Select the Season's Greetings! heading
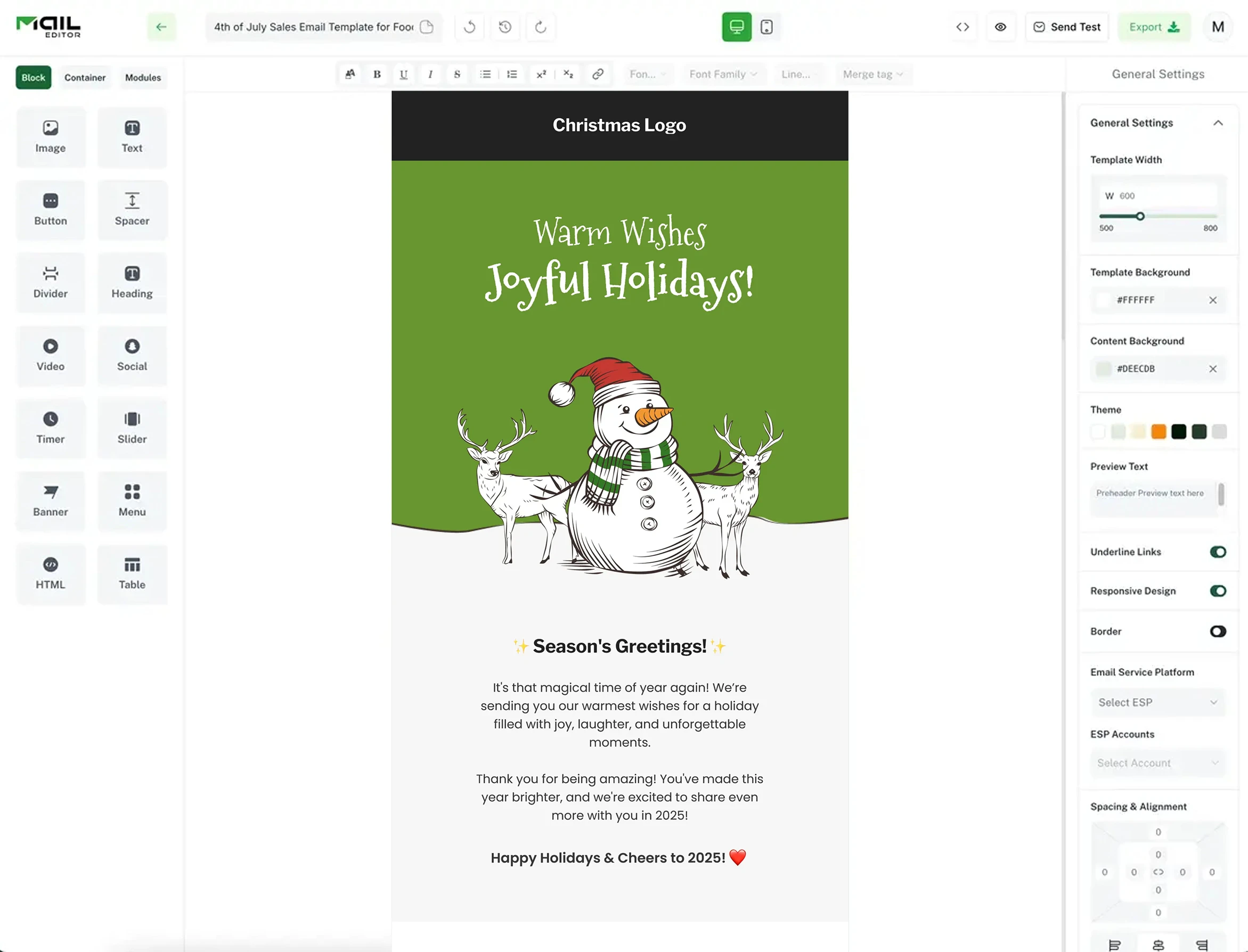The height and width of the screenshot is (952, 1248). pos(619,646)
